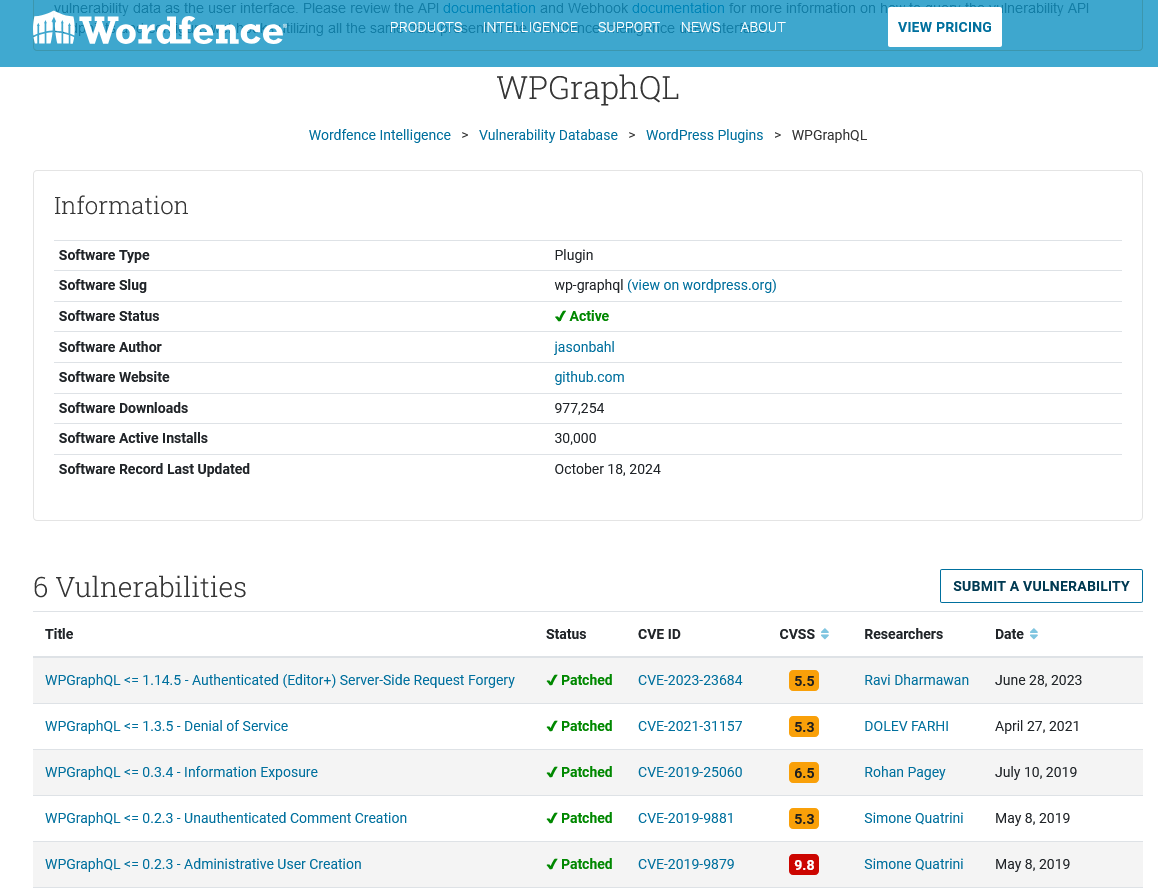Open view on wordpress.org link
This screenshot has width=1158, height=894.
(702, 286)
